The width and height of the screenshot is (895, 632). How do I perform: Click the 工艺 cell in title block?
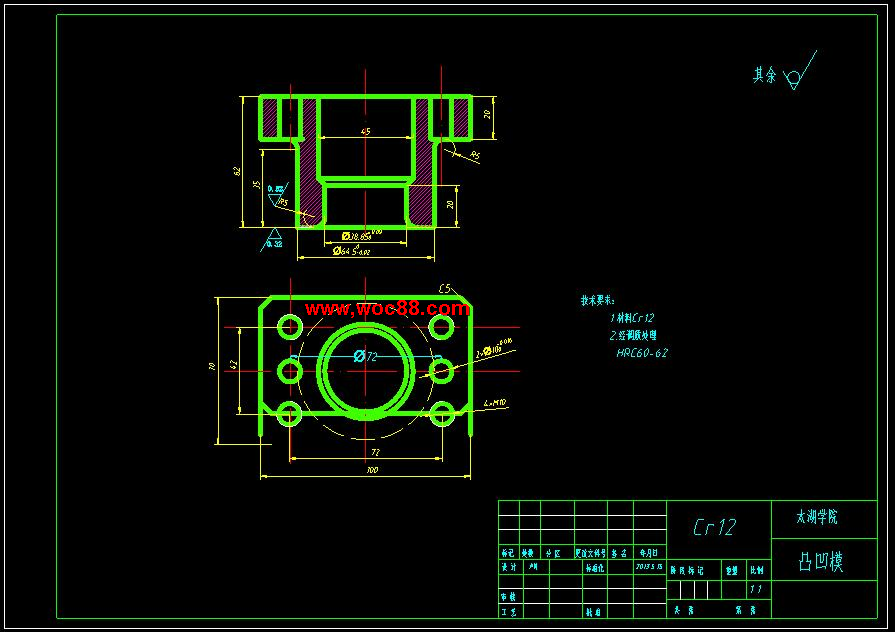pos(509,612)
